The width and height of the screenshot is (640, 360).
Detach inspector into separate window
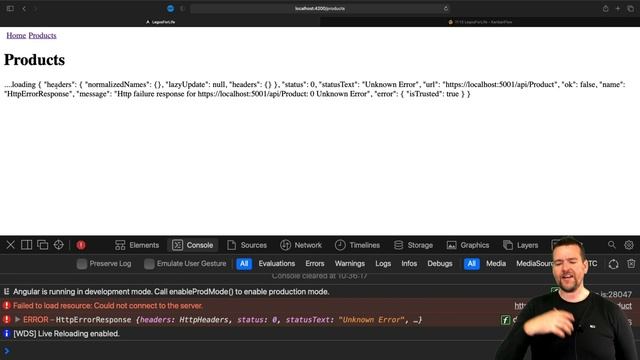pyautogui.click(x=42, y=245)
